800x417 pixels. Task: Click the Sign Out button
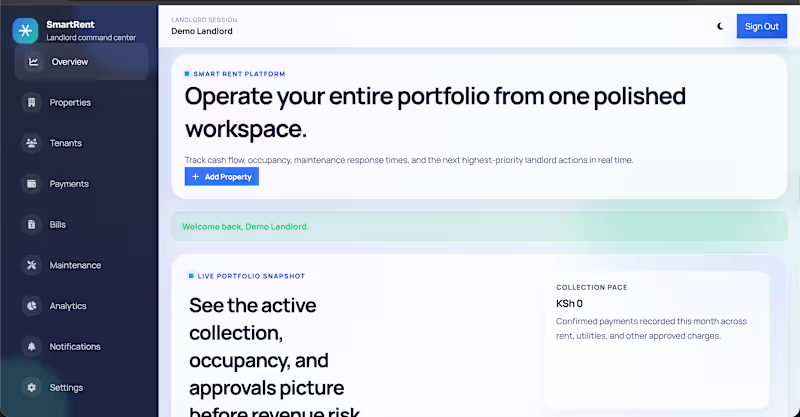[761, 26]
